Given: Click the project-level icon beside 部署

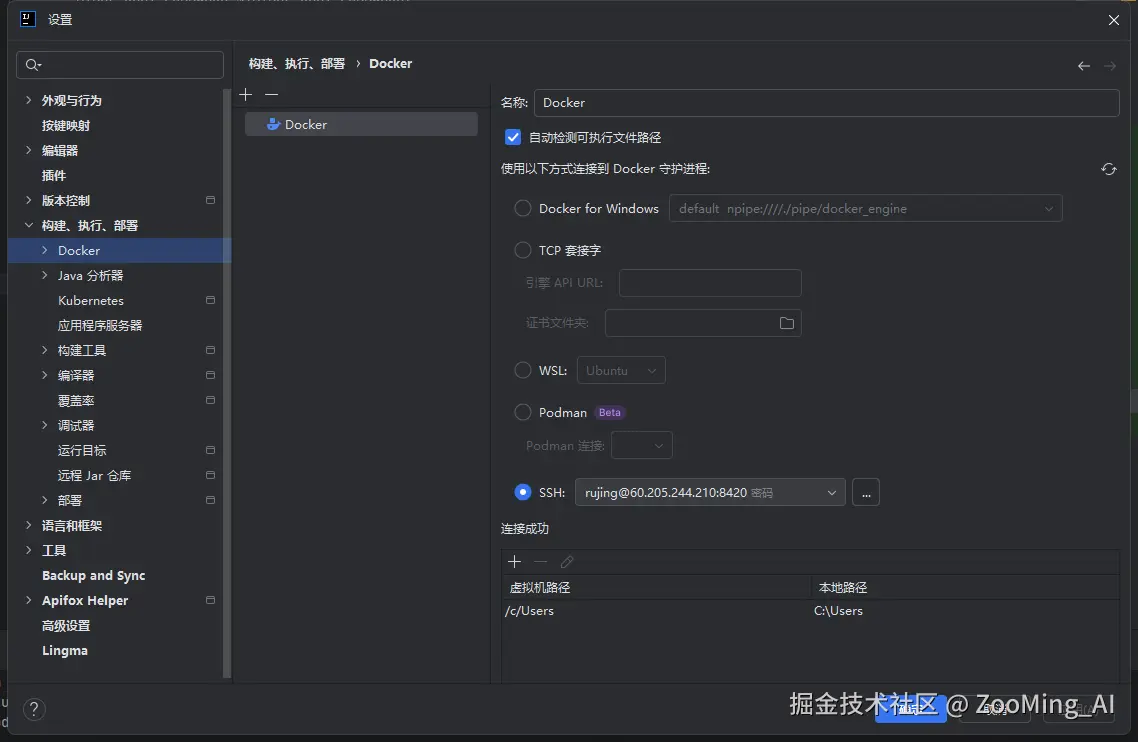Looking at the screenshot, I should pyautogui.click(x=210, y=500).
